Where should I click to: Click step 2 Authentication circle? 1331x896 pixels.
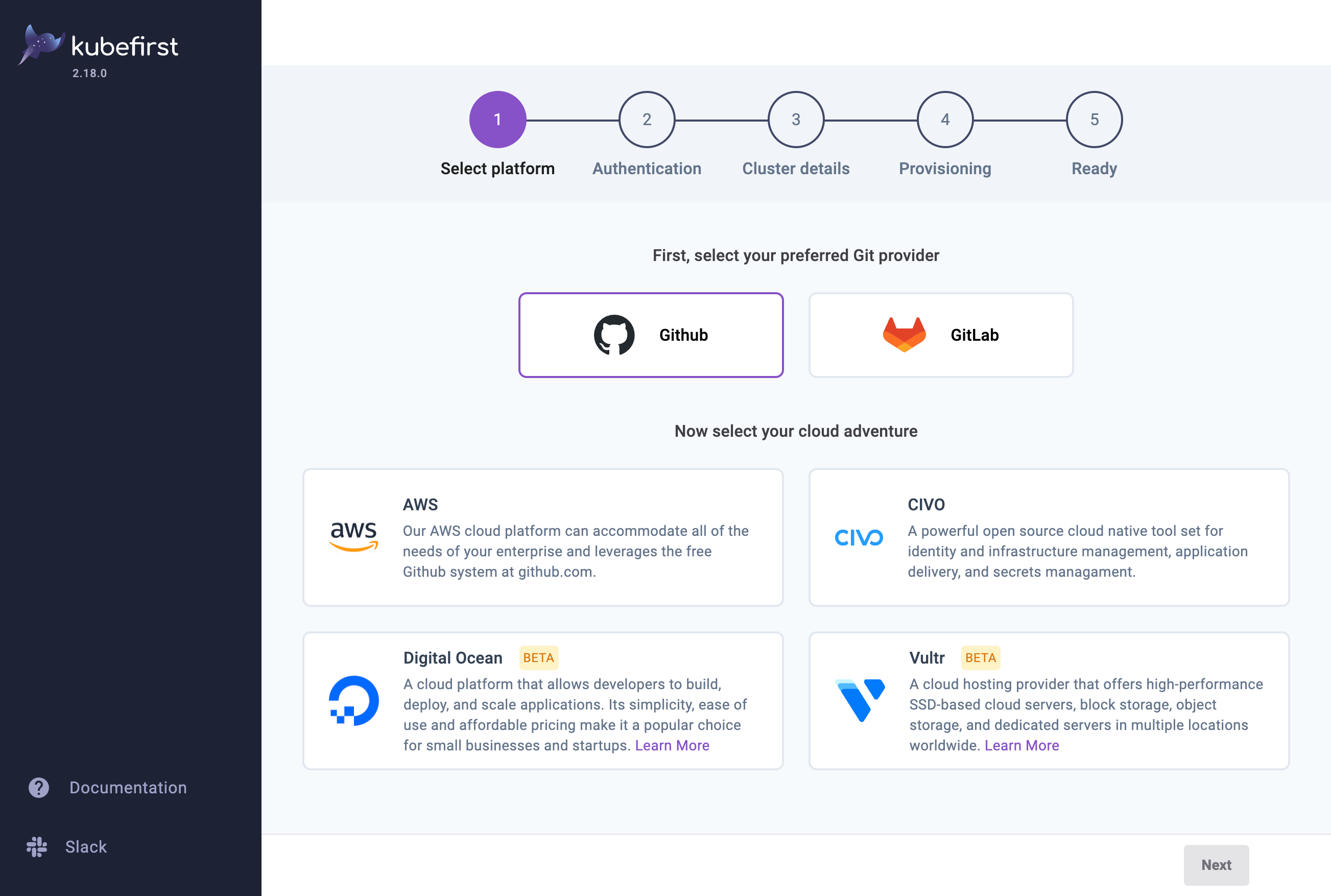coord(647,120)
